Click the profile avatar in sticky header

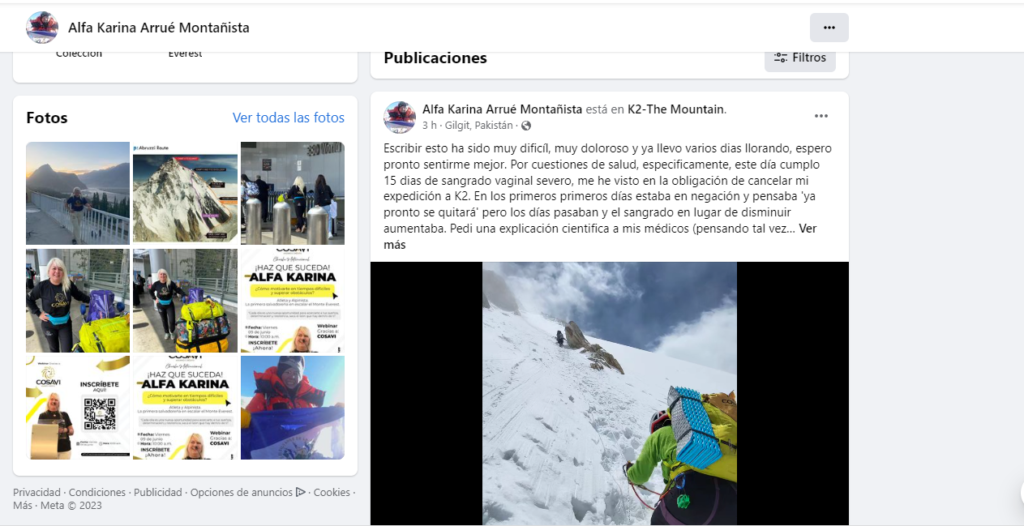(42, 27)
